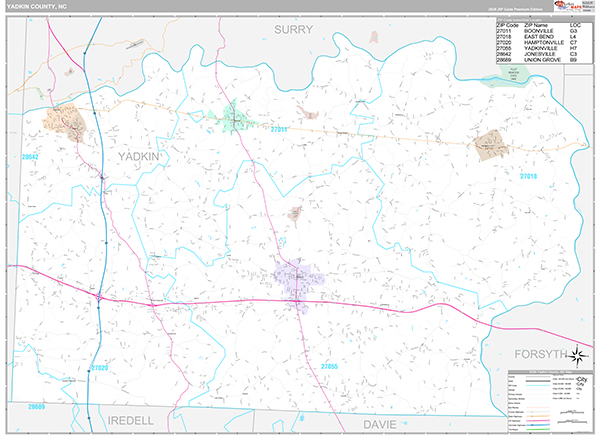This screenshot has width=600, height=435.
Task: Click the FORSYTH county label
Action: 540,354
